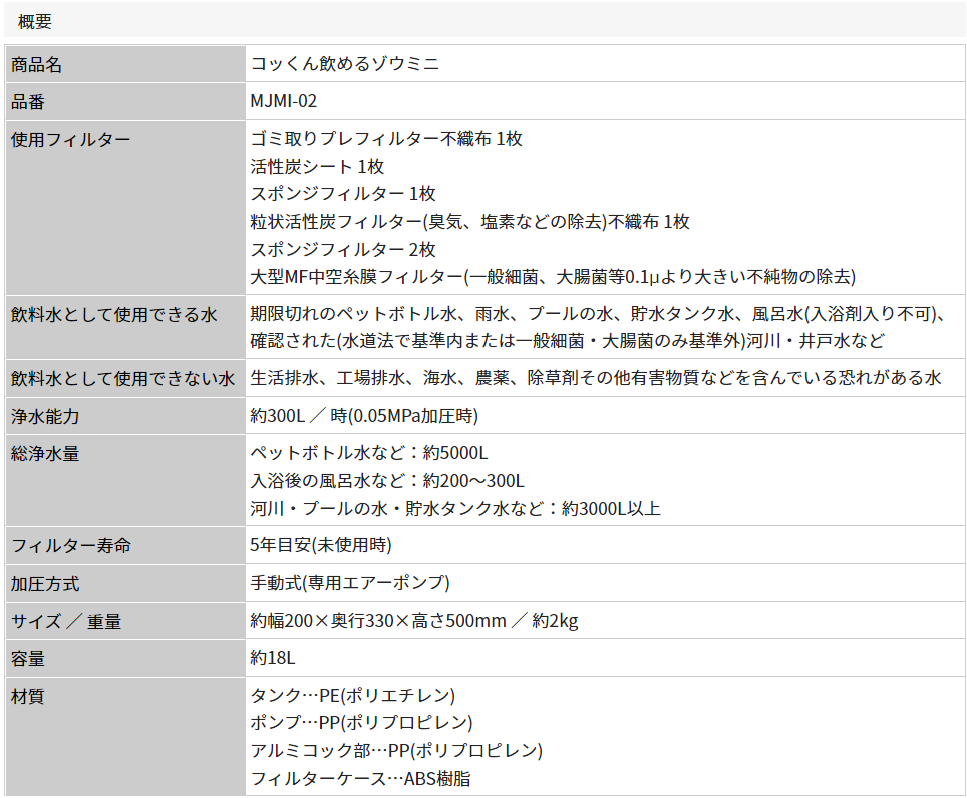Click the capacity value 約18L
This screenshot has height=798, width=967.
click(273, 659)
